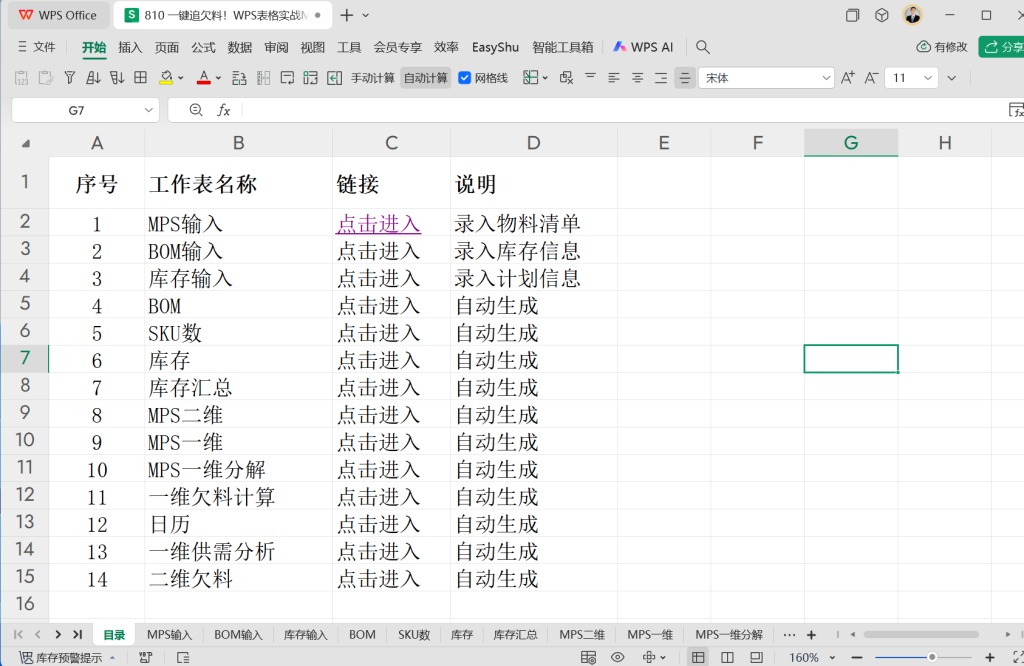Switch to page break preview
This screenshot has height=666, width=1024.
756,658
